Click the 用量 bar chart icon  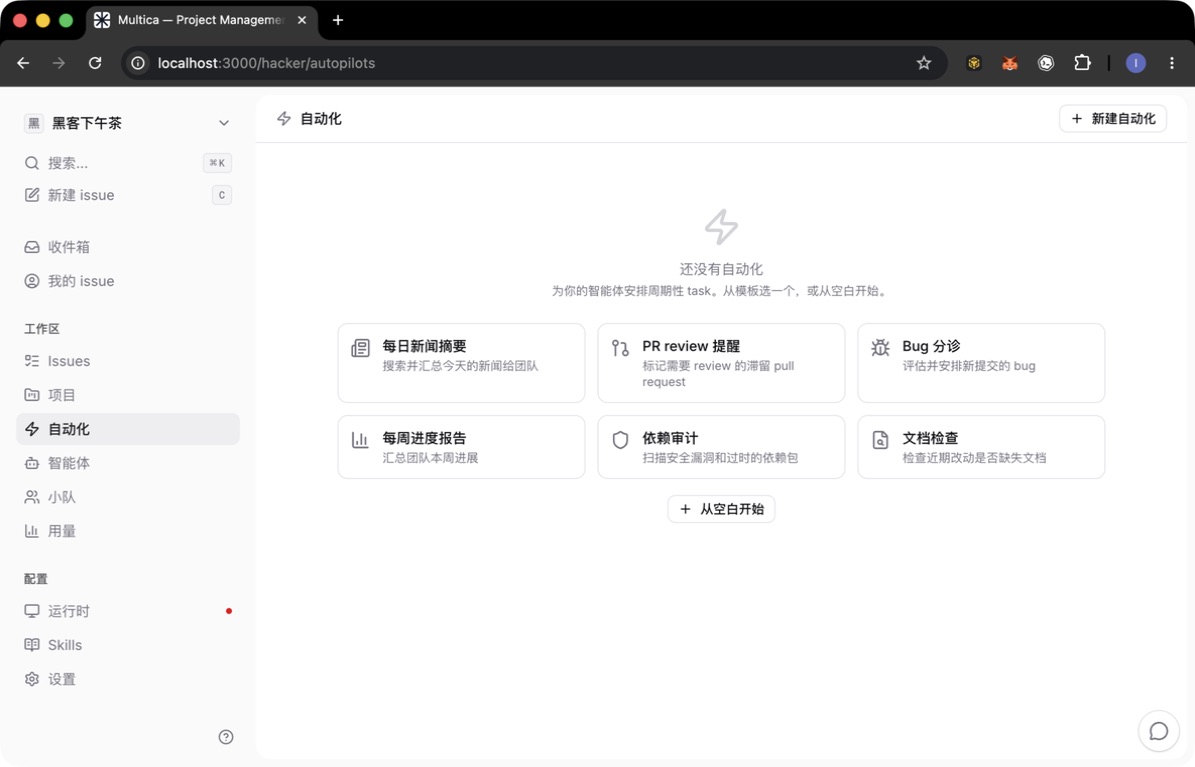[x=32, y=531]
